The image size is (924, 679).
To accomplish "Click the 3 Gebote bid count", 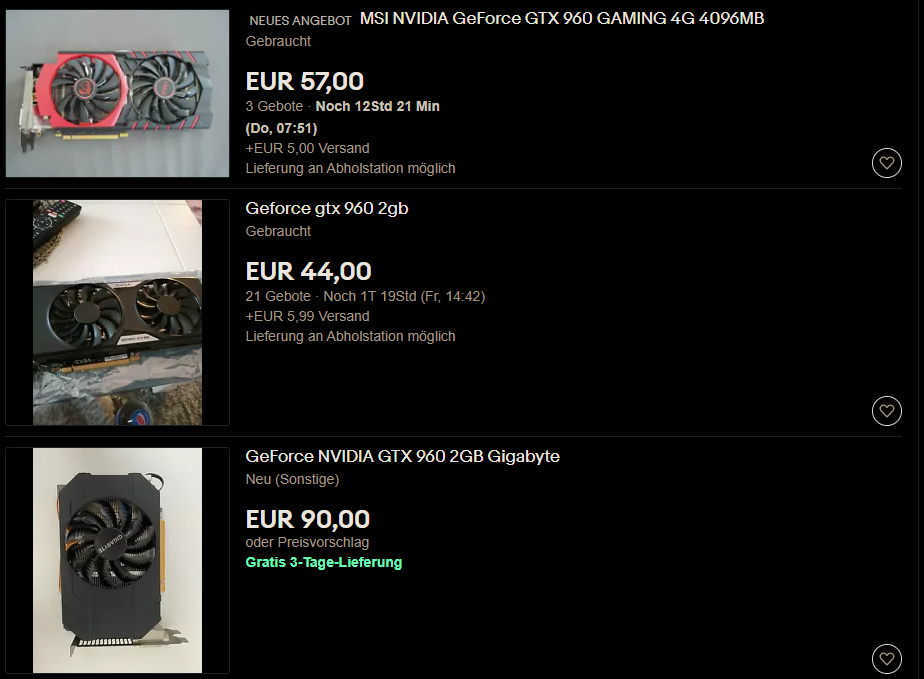I will pyautogui.click(x=274, y=107).
